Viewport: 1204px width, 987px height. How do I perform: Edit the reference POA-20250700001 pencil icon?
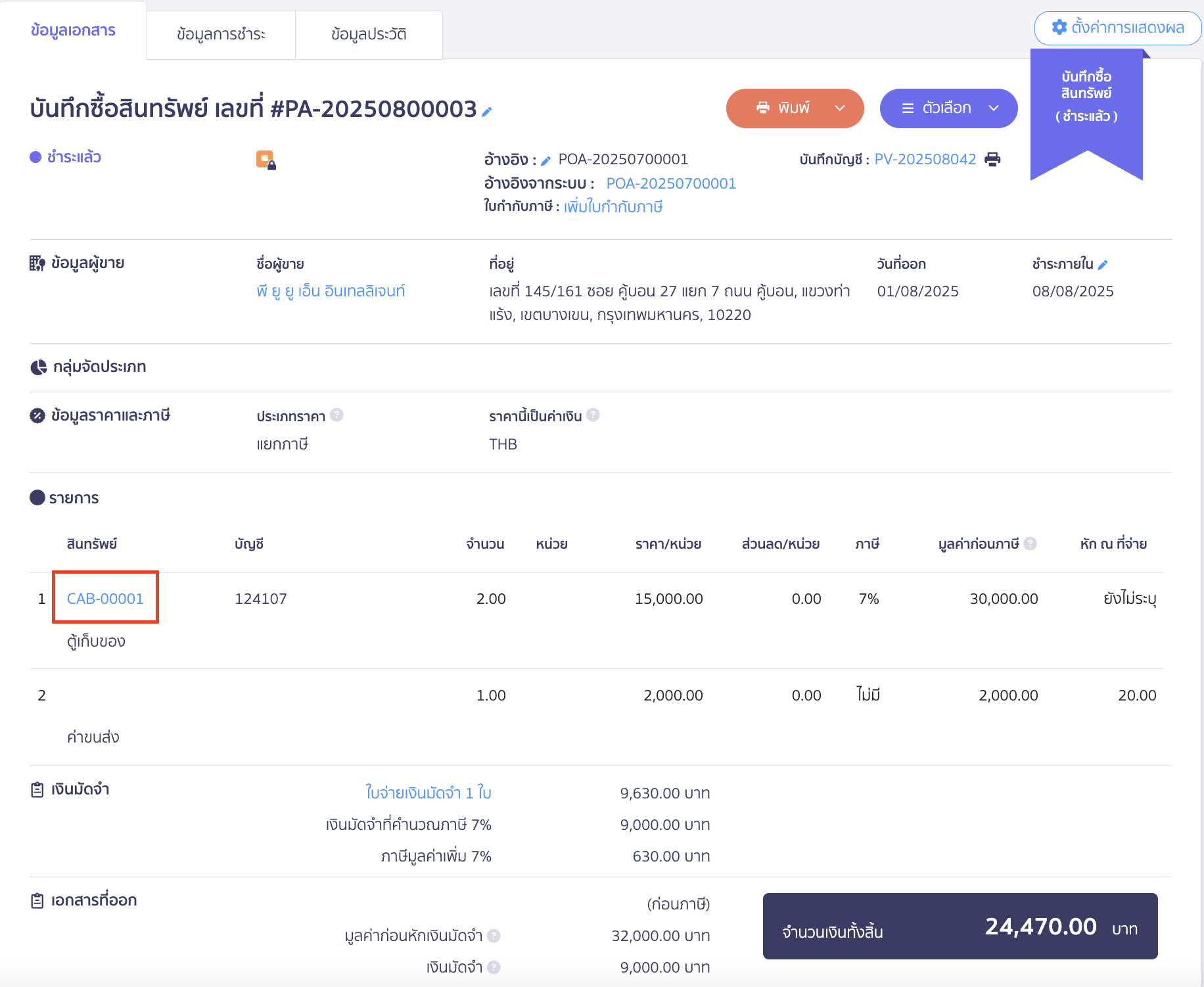(547, 158)
